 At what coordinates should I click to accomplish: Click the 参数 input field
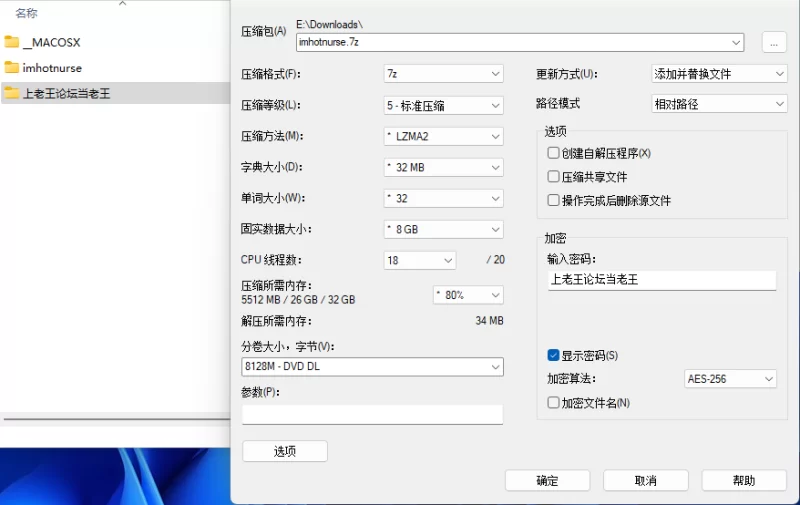click(372, 414)
